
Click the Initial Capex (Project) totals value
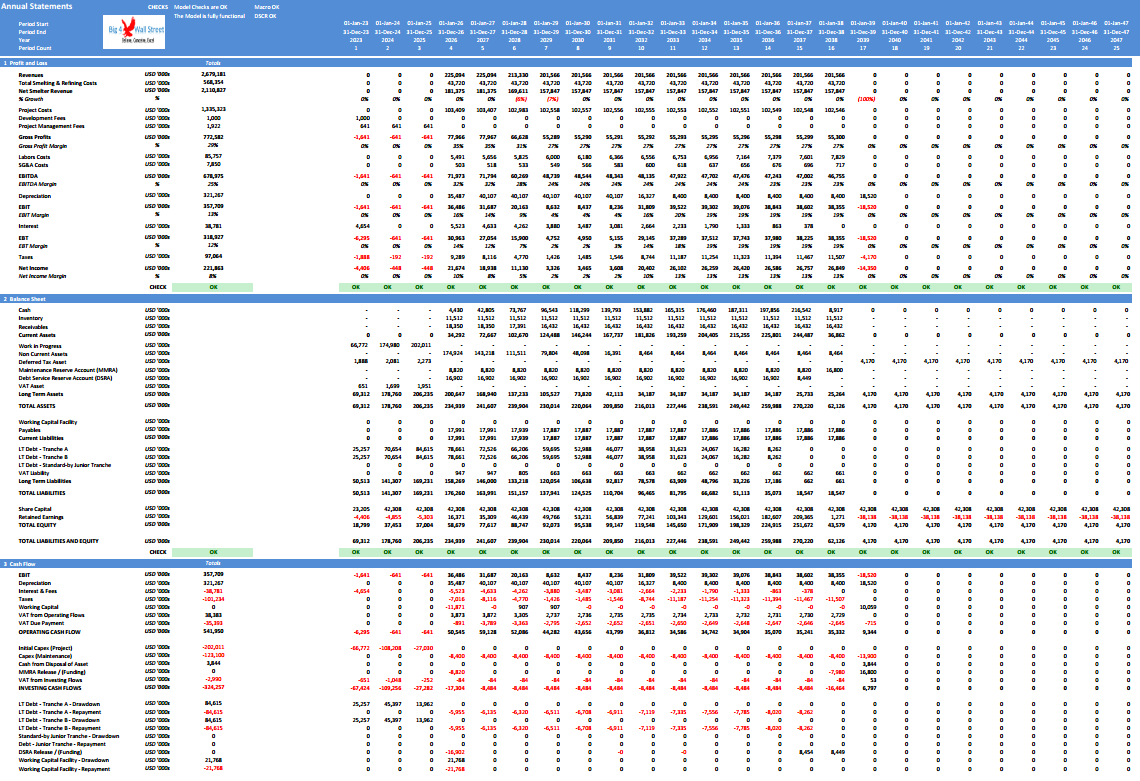[x=213, y=647]
